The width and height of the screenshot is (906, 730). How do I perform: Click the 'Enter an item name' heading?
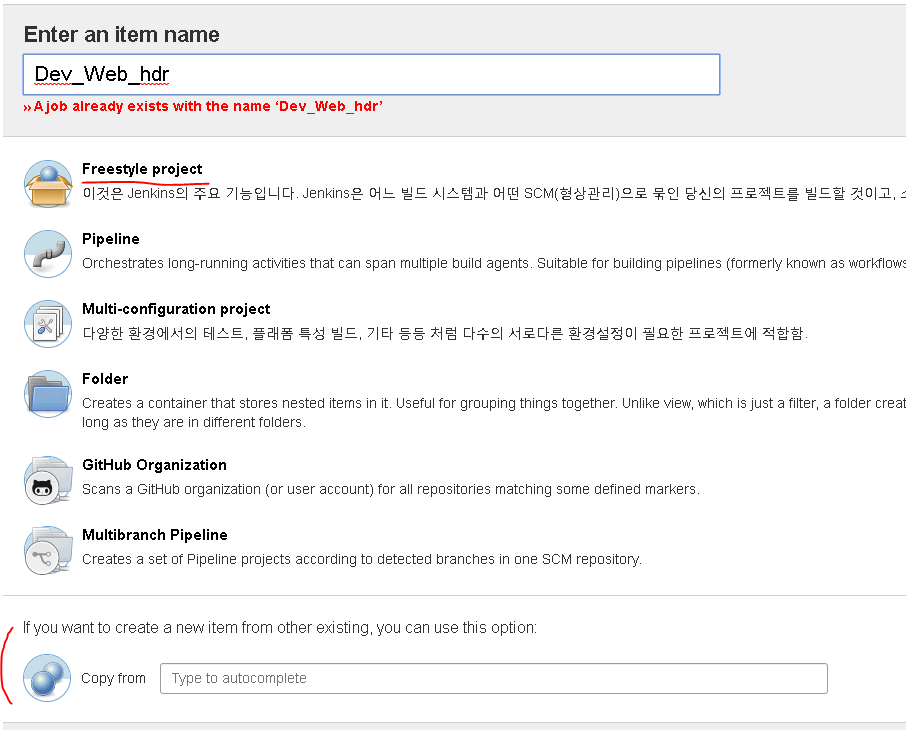[122, 35]
